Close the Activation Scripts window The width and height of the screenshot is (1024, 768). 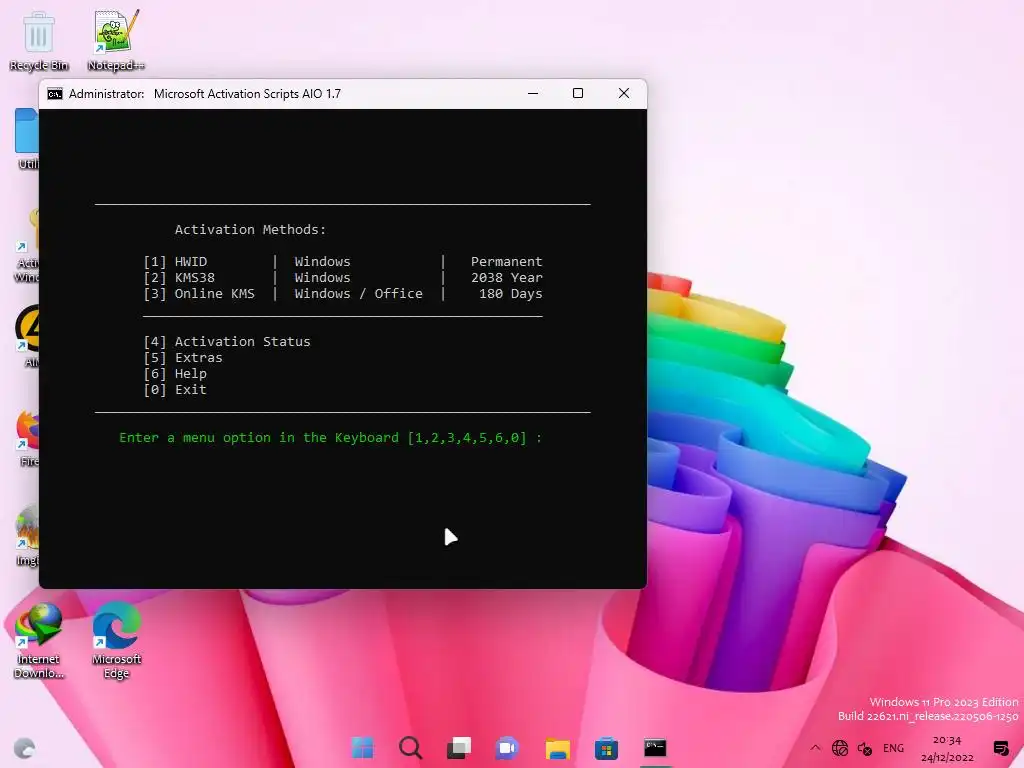pyautogui.click(x=624, y=93)
